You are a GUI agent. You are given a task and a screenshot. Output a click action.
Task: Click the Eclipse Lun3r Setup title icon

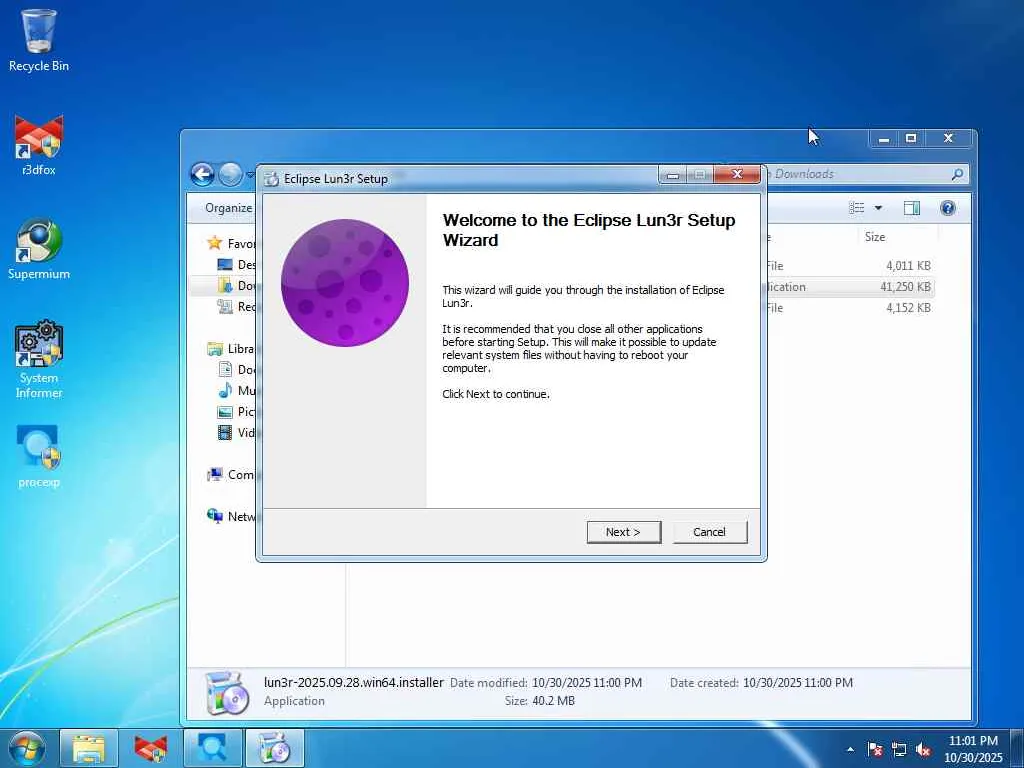click(272, 179)
